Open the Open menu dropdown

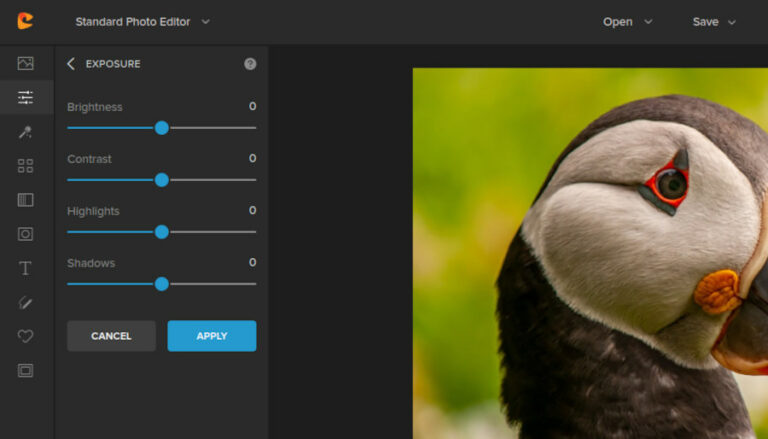(x=627, y=22)
